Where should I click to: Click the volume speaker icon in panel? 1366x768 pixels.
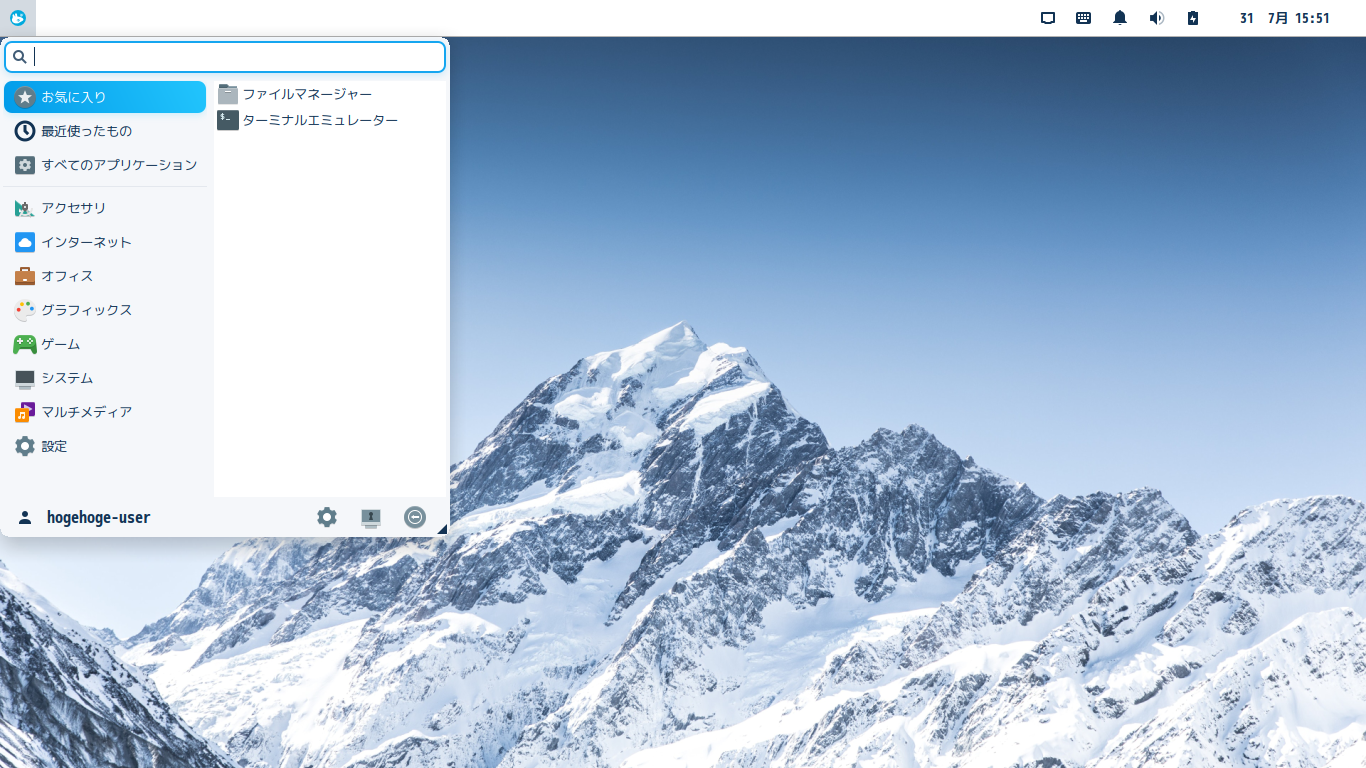click(x=1157, y=18)
